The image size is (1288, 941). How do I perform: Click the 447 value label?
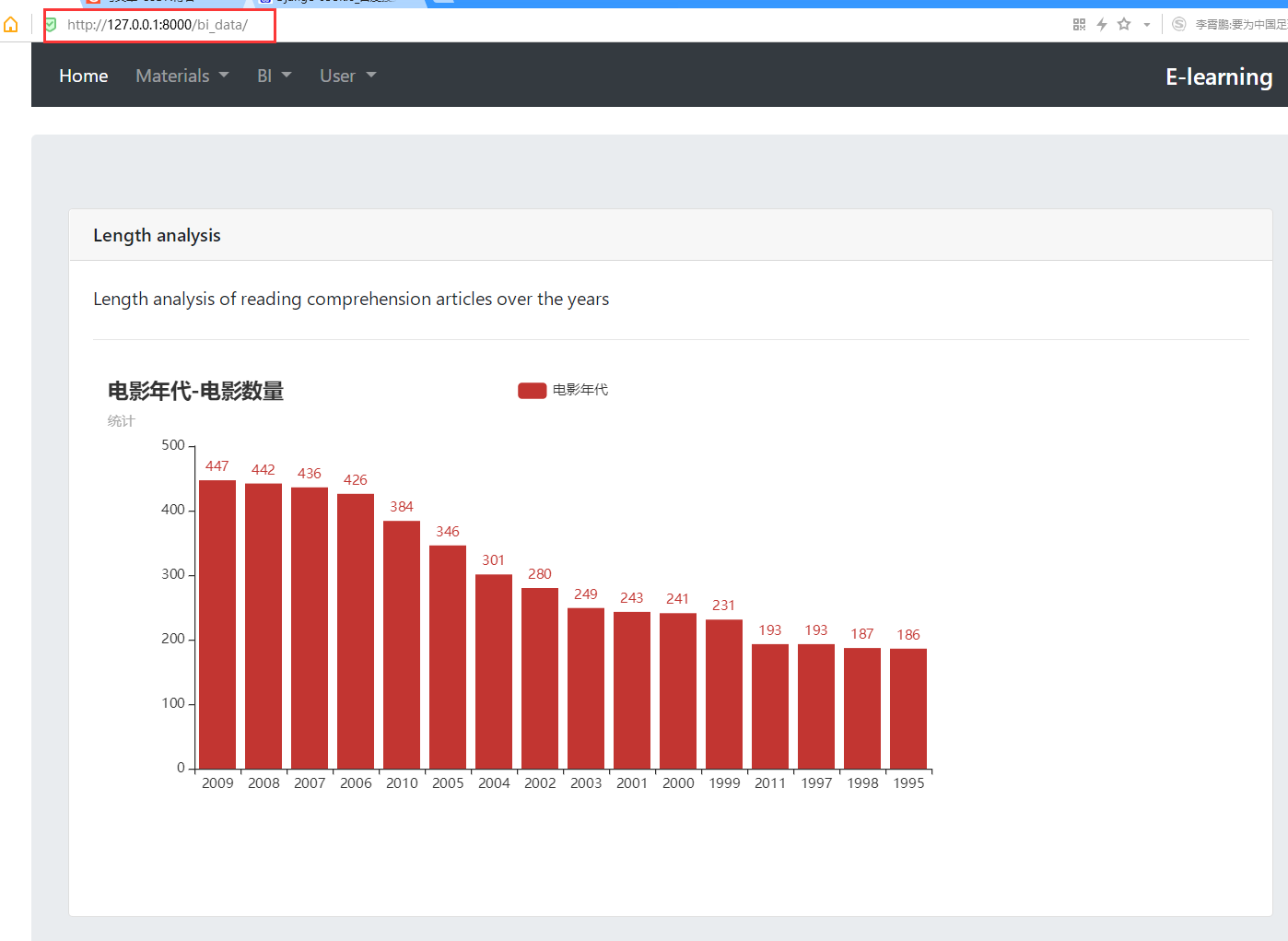(217, 466)
